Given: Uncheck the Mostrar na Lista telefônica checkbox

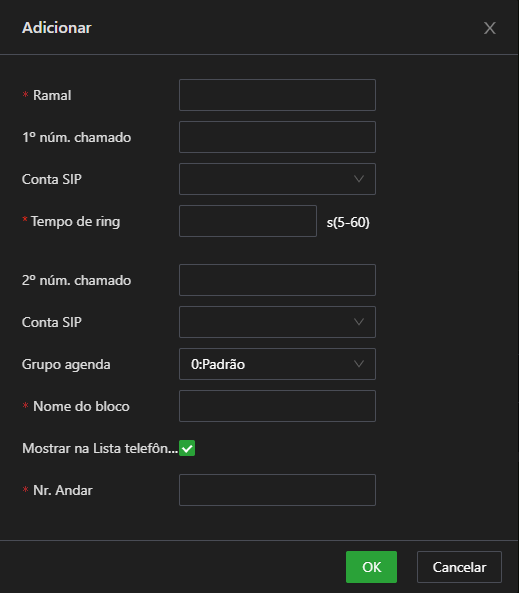Looking at the screenshot, I should click(187, 448).
